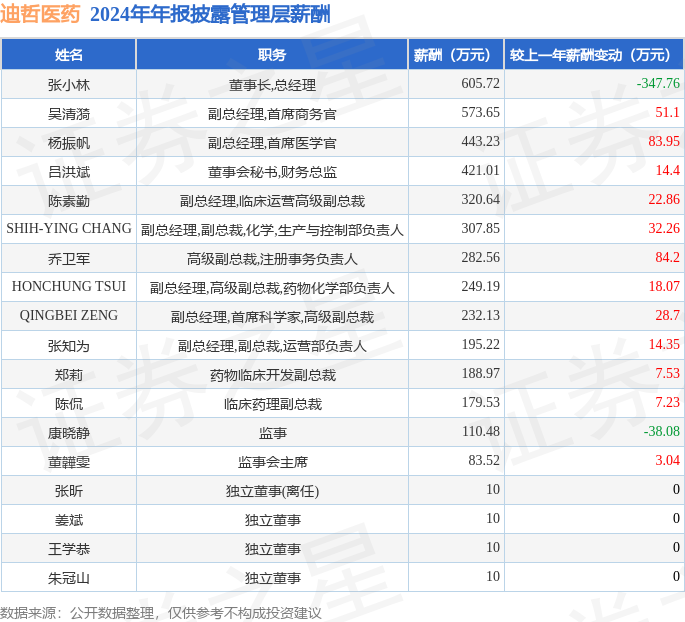Image resolution: width=685 pixels, height=622 pixels.
Task: Select the name 董韡雯
Action: tap(69, 462)
